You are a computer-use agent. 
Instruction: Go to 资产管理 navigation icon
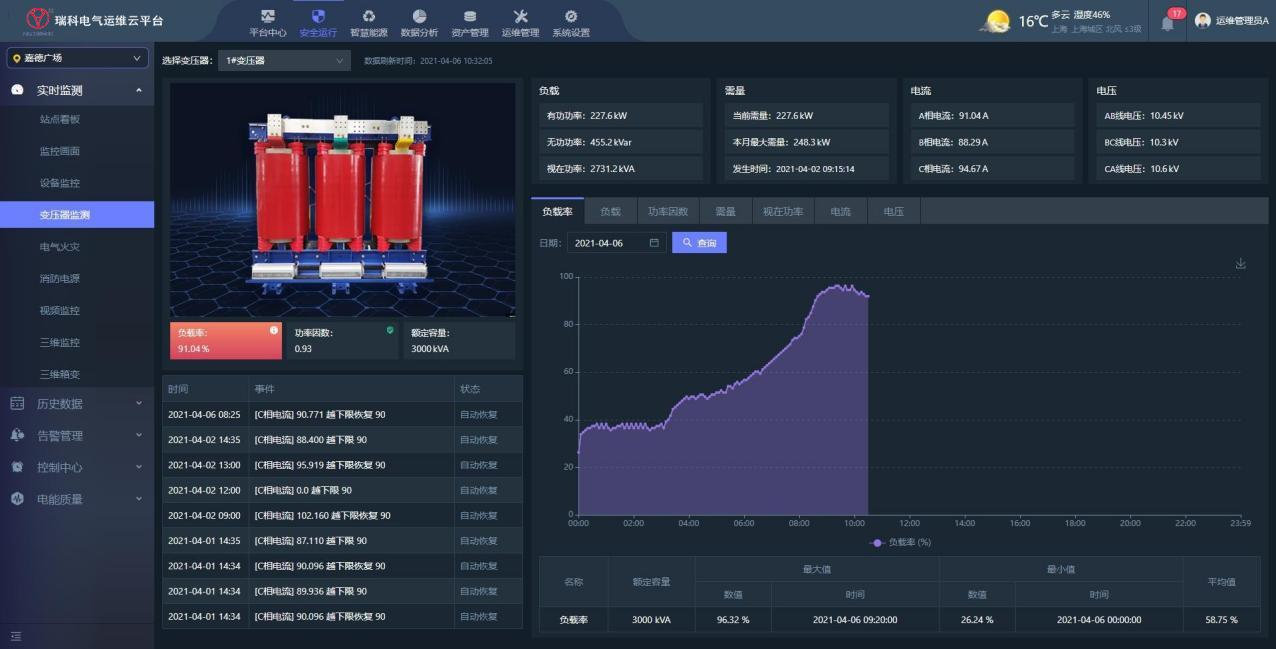(470, 17)
